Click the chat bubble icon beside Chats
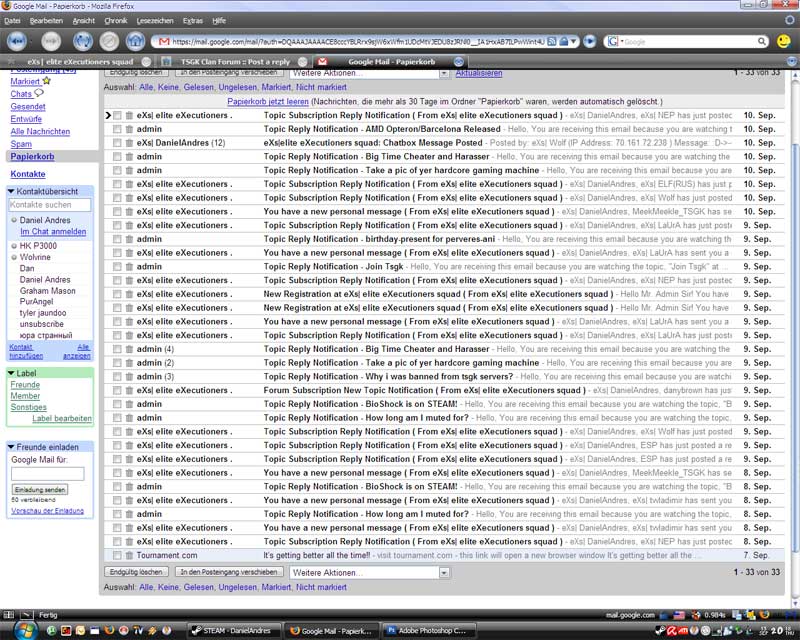Viewport: 800px width, 640px height. 39,94
